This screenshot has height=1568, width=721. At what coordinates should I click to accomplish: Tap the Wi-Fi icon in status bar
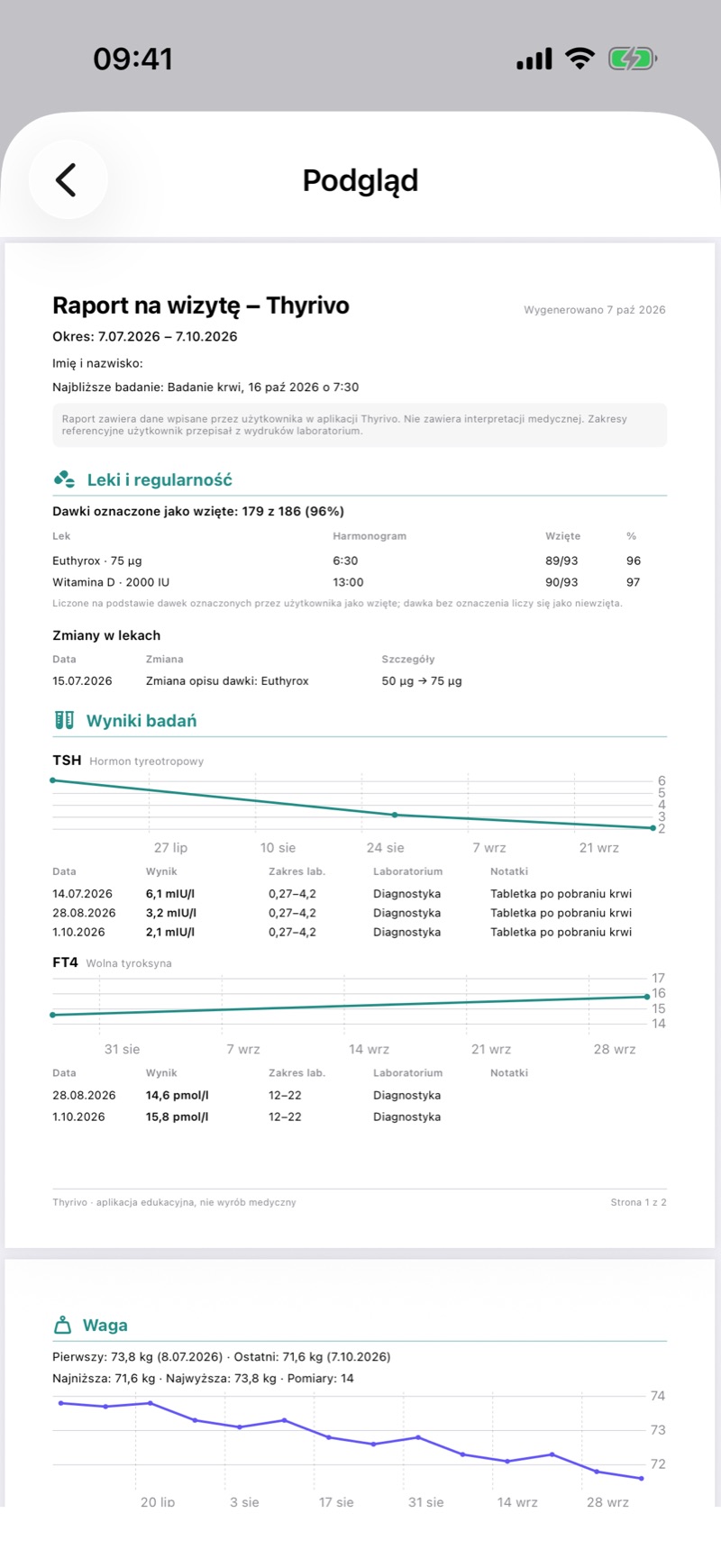[580, 59]
